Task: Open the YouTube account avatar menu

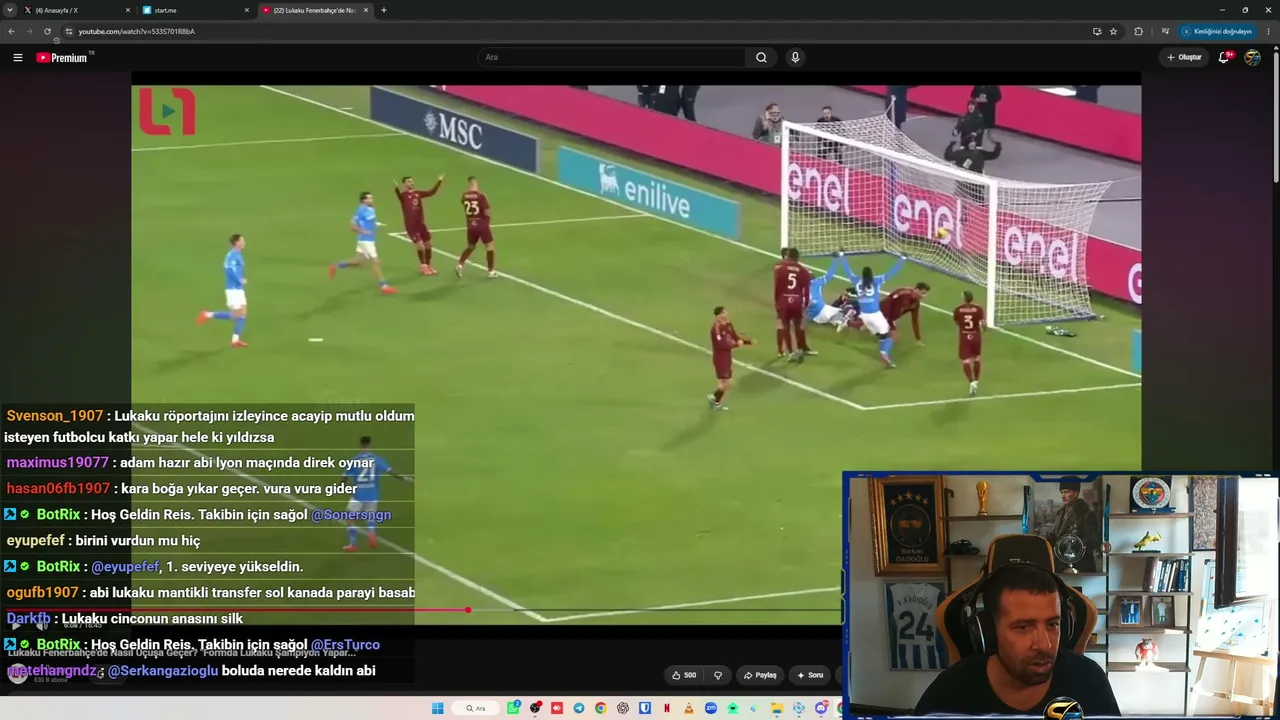Action: (1252, 57)
